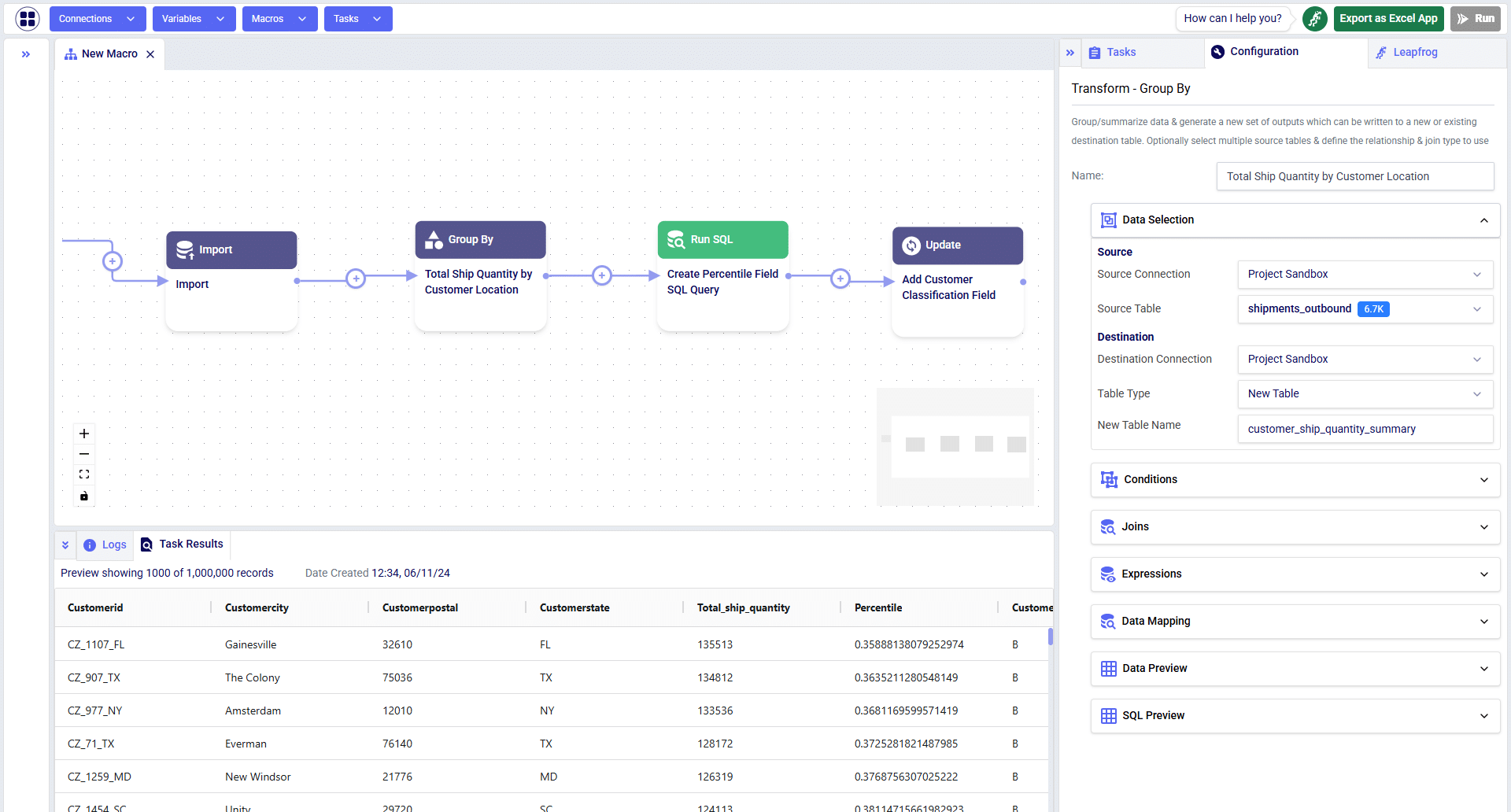Viewport: 1511px width, 812px height.
Task: Select the Update node header
Action: (x=958, y=245)
